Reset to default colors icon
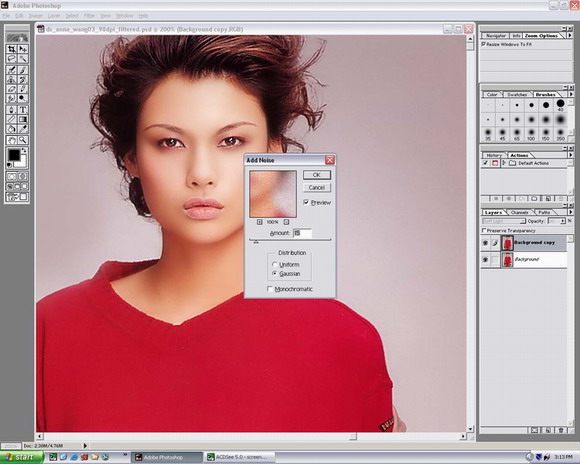The height and width of the screenshot is (464, 580). [10, 165]
